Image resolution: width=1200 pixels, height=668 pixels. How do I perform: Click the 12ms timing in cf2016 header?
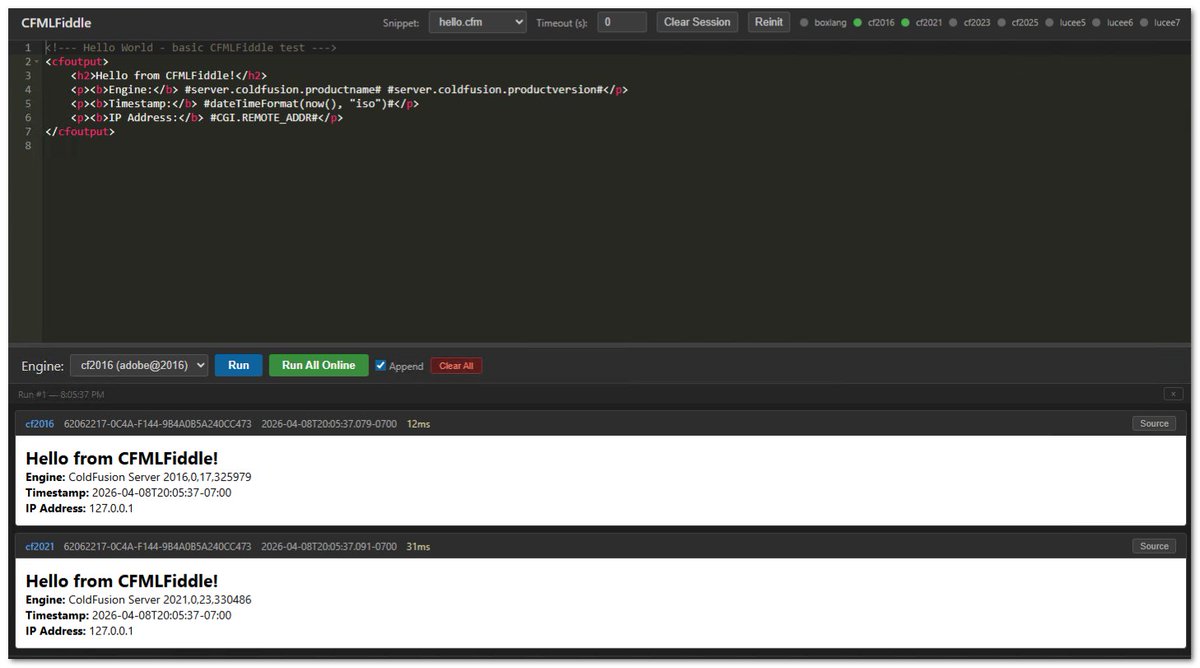click(x=418, y=424)
